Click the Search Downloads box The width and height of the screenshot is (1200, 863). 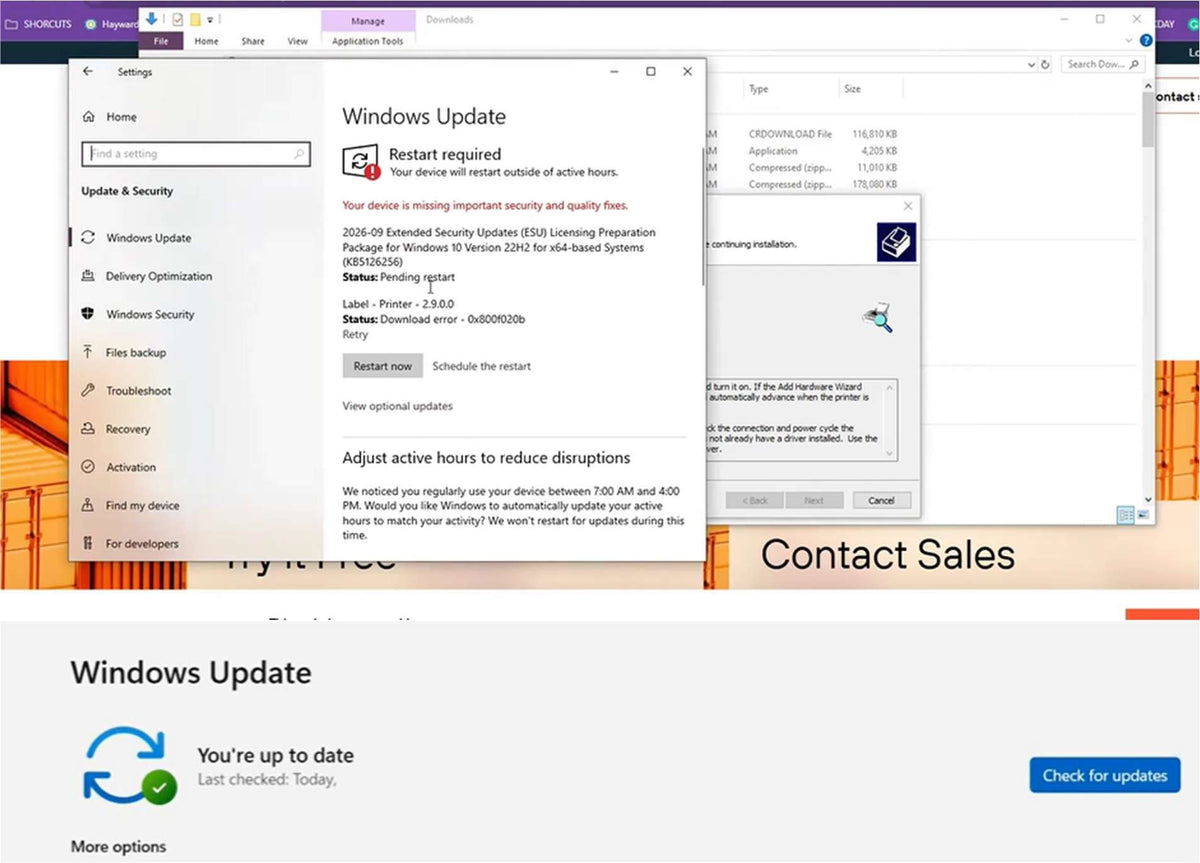tap(1102, 64)
